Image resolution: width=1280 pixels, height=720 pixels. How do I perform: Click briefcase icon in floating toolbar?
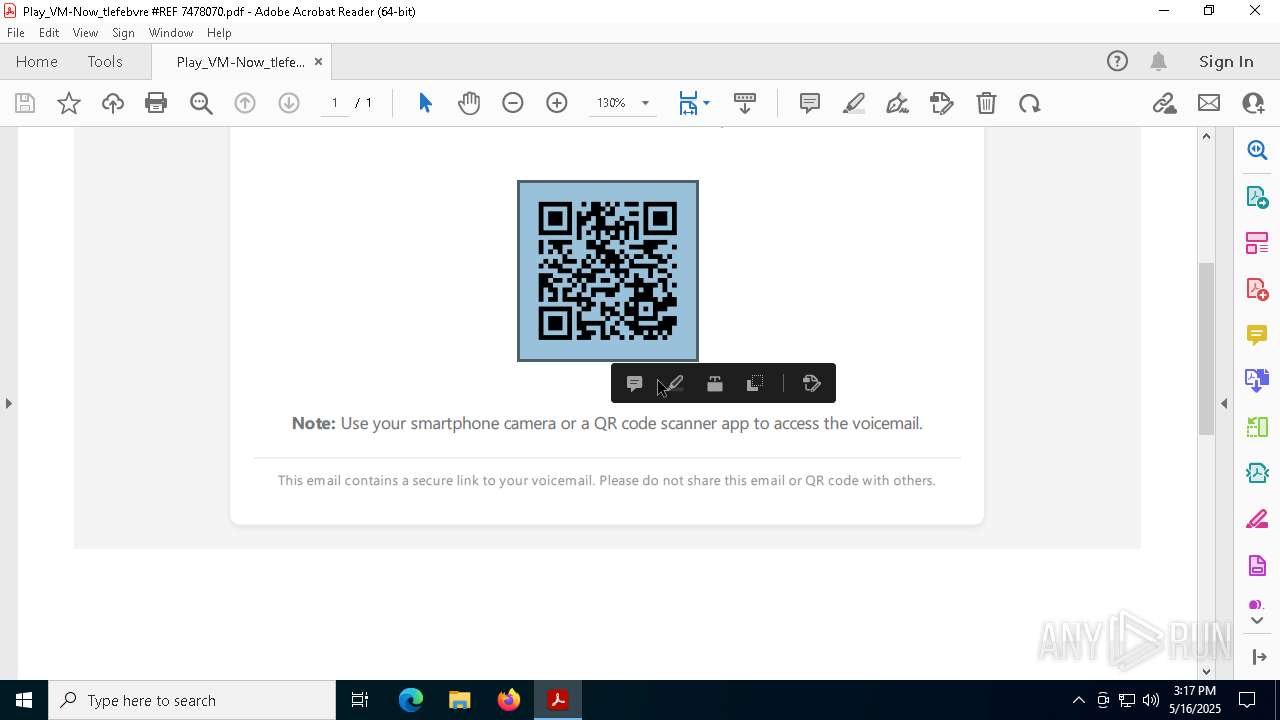[715, 383]
